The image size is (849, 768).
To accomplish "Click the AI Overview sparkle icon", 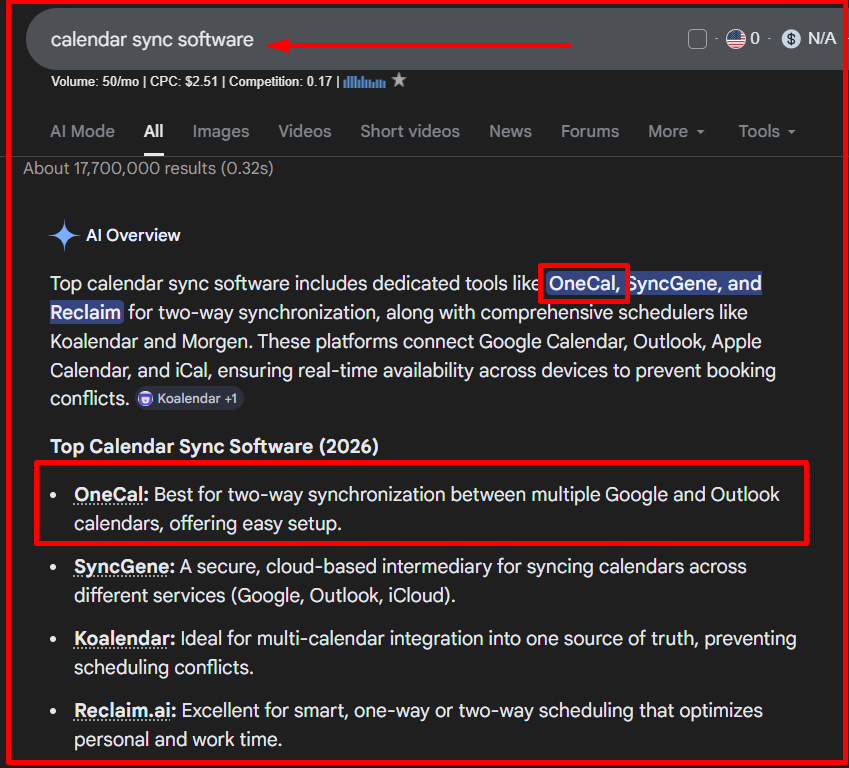I will pyautogui.click(x=64, y=234).
